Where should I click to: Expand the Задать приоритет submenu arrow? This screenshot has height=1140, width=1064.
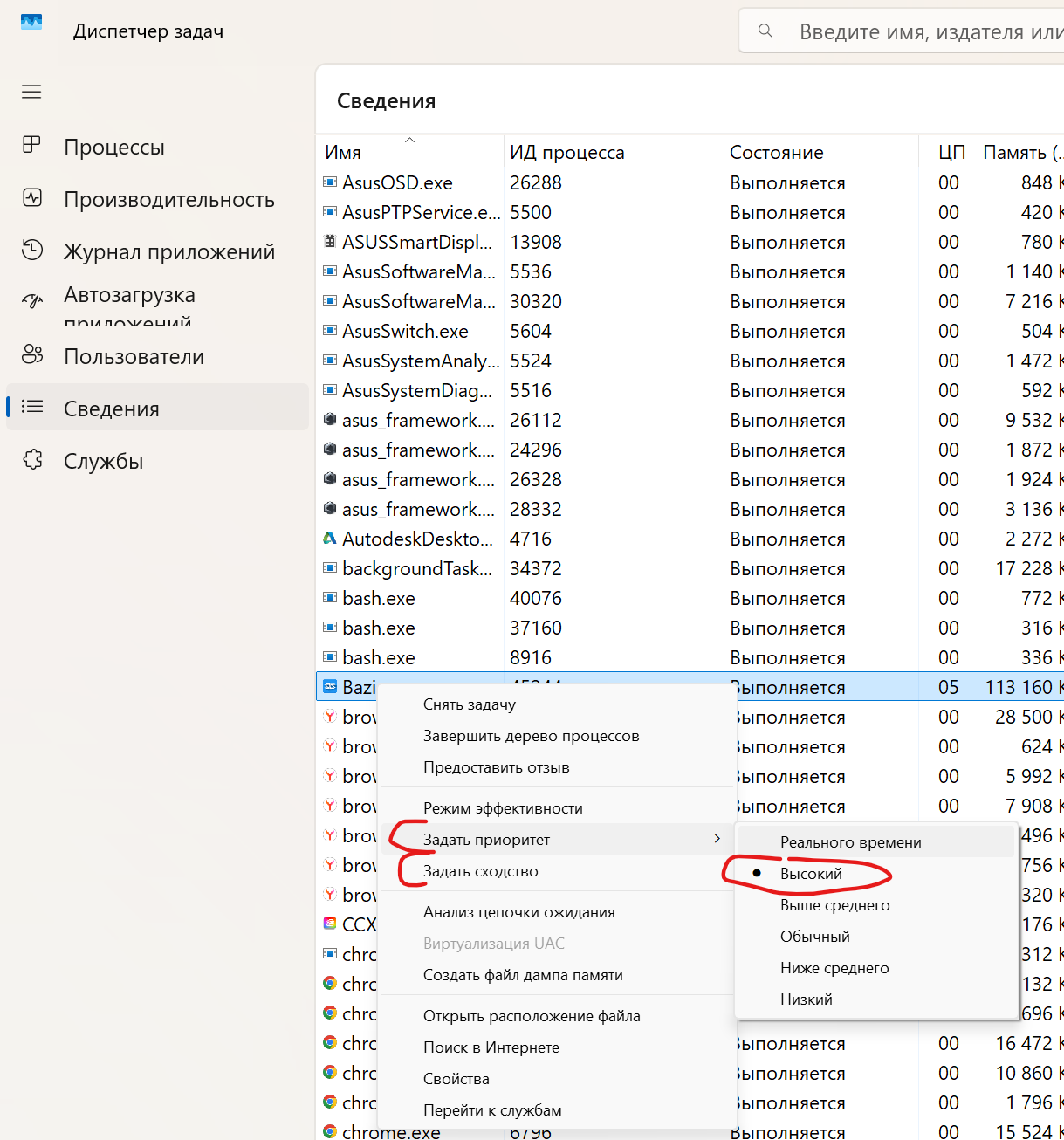(717, 839)
